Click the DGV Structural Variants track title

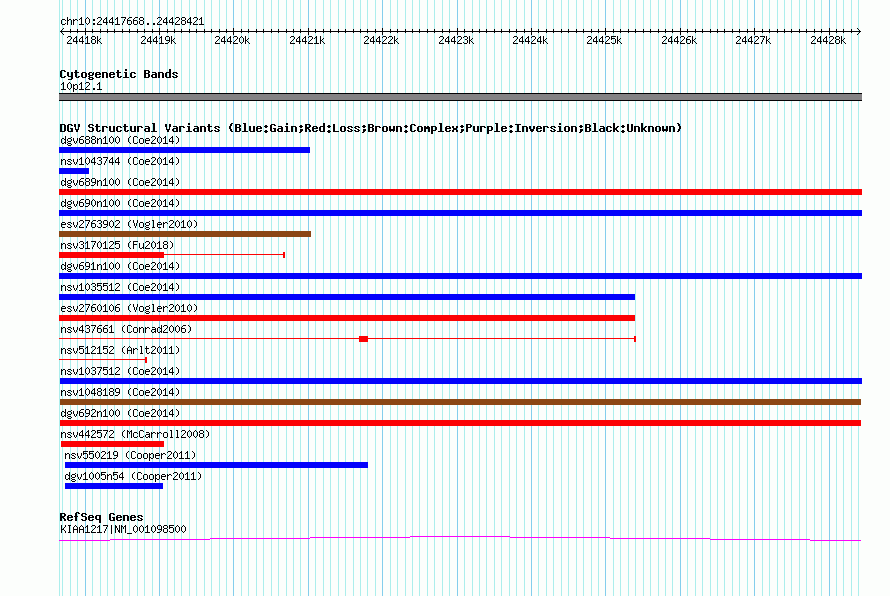(370, 128)
